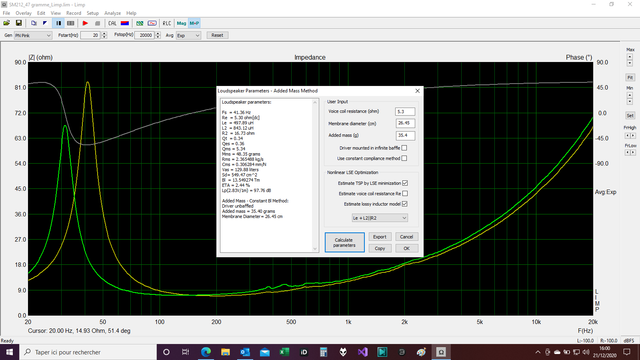The width and height of the screenshot is (640, 360).
Task: Click the Cancel button in dialog
Action: pyautogui.click(x=406, y=237)
